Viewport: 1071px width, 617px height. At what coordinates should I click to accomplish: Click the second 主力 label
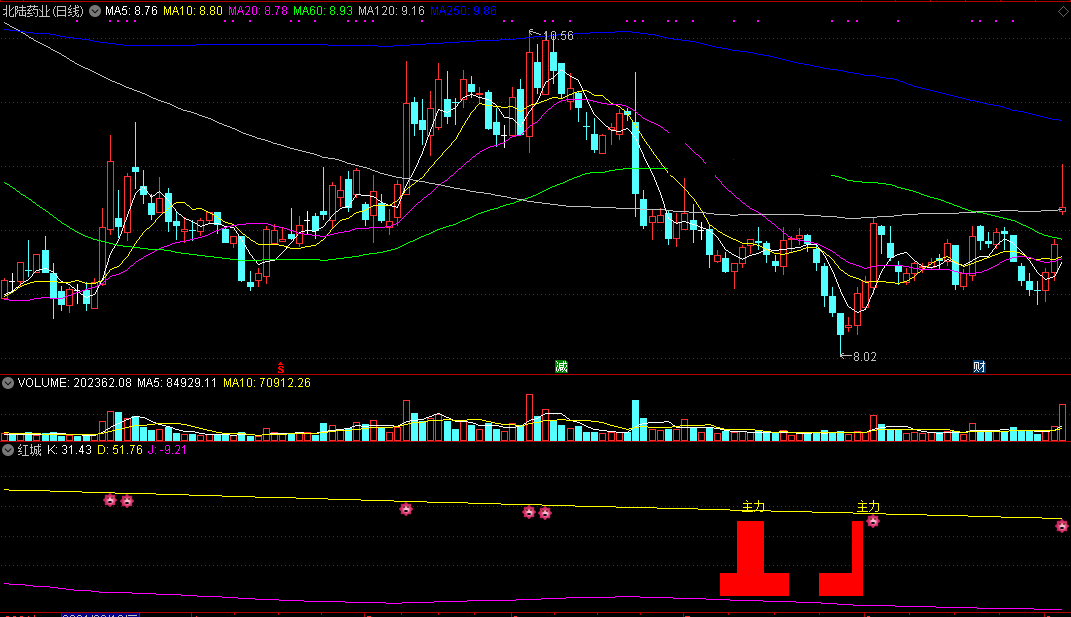pos(868,506)
